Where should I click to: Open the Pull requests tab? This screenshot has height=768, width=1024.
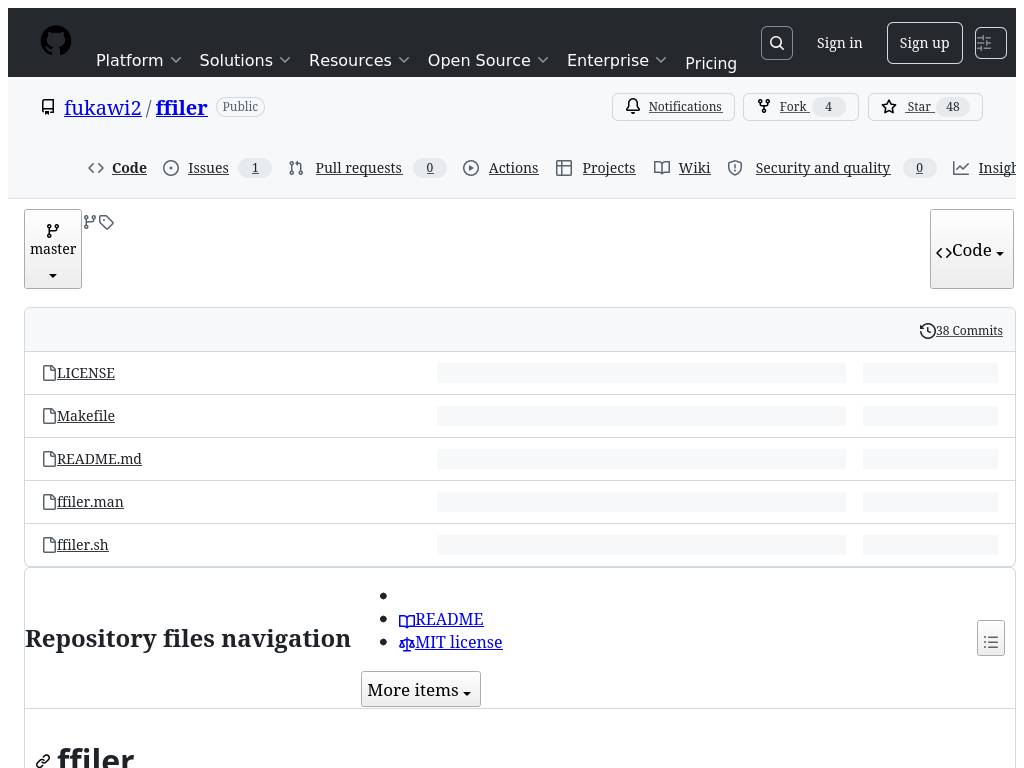tap(359, 168)
